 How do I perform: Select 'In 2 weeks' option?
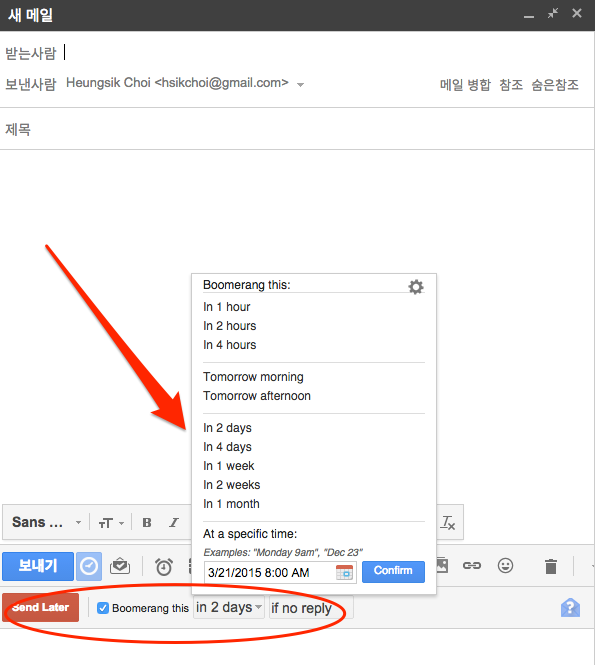[x=232, y=485]
